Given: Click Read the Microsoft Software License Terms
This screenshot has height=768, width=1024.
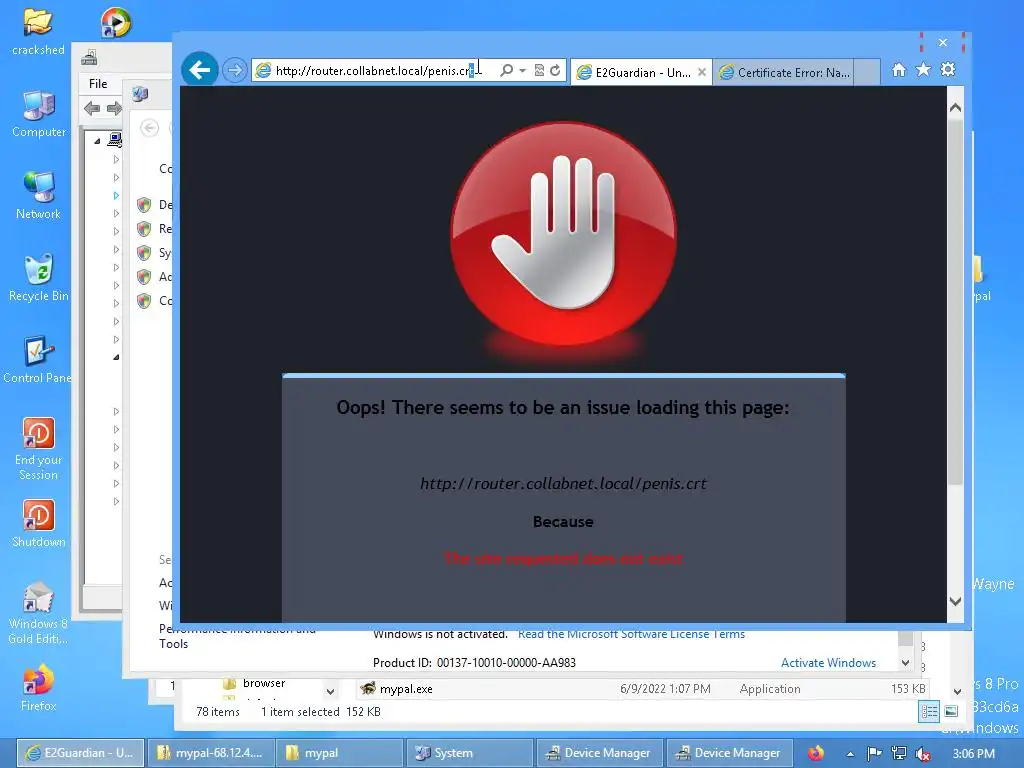Looking at the screenshot, I should (x=631, y=634).
